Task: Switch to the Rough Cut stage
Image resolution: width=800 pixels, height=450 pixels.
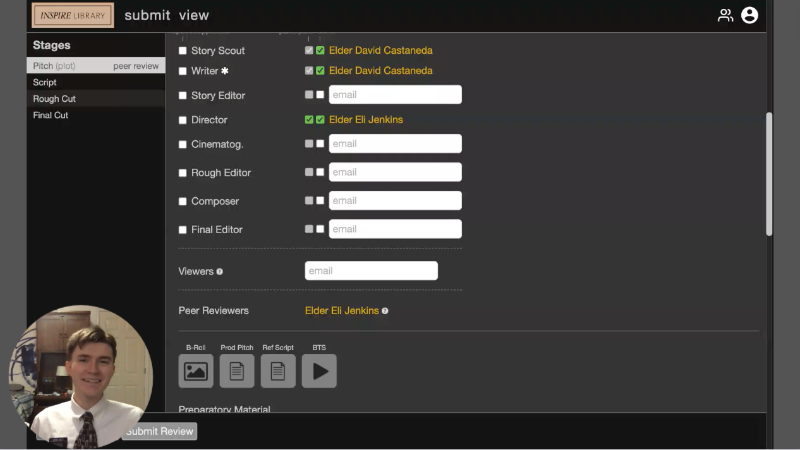Action: coord(54,99)
